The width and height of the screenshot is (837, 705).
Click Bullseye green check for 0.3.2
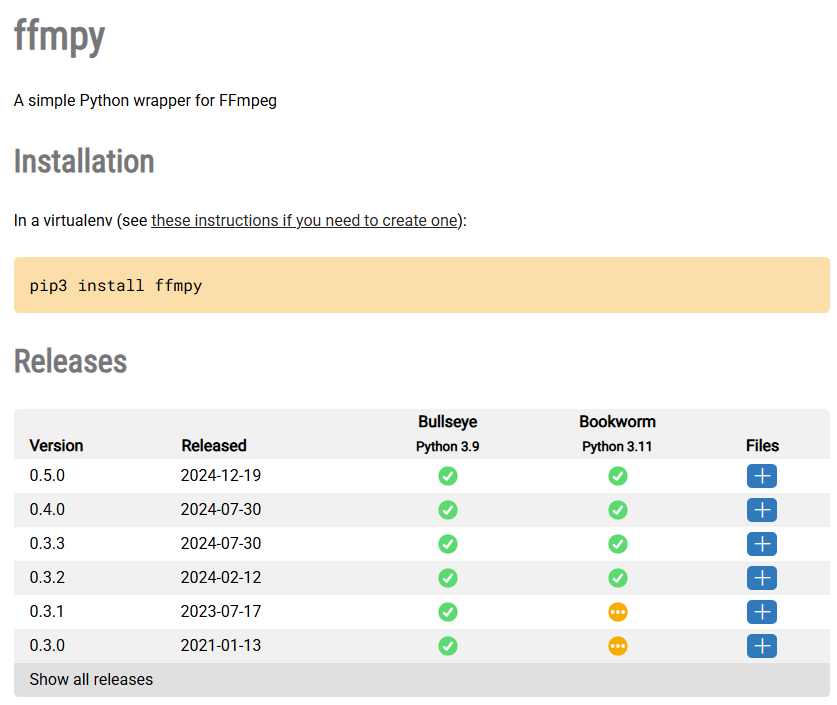coord(448,578)
